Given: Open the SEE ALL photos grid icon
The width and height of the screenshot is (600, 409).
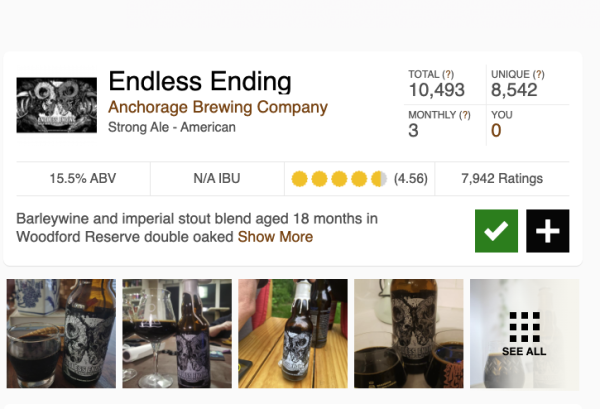Looking at the screenshot, I should [x=525, y=334].
